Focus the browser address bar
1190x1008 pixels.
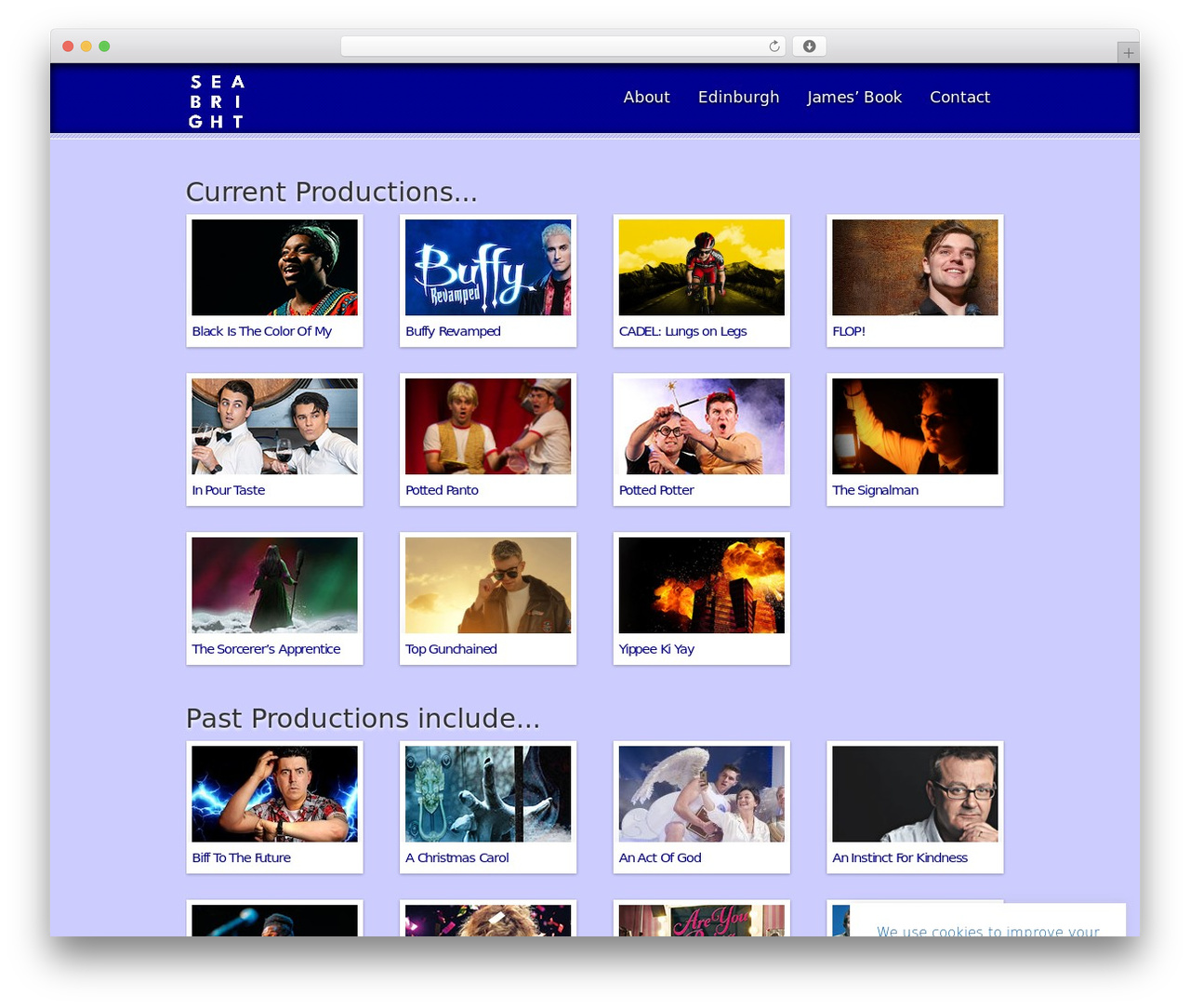pos(562,46)
